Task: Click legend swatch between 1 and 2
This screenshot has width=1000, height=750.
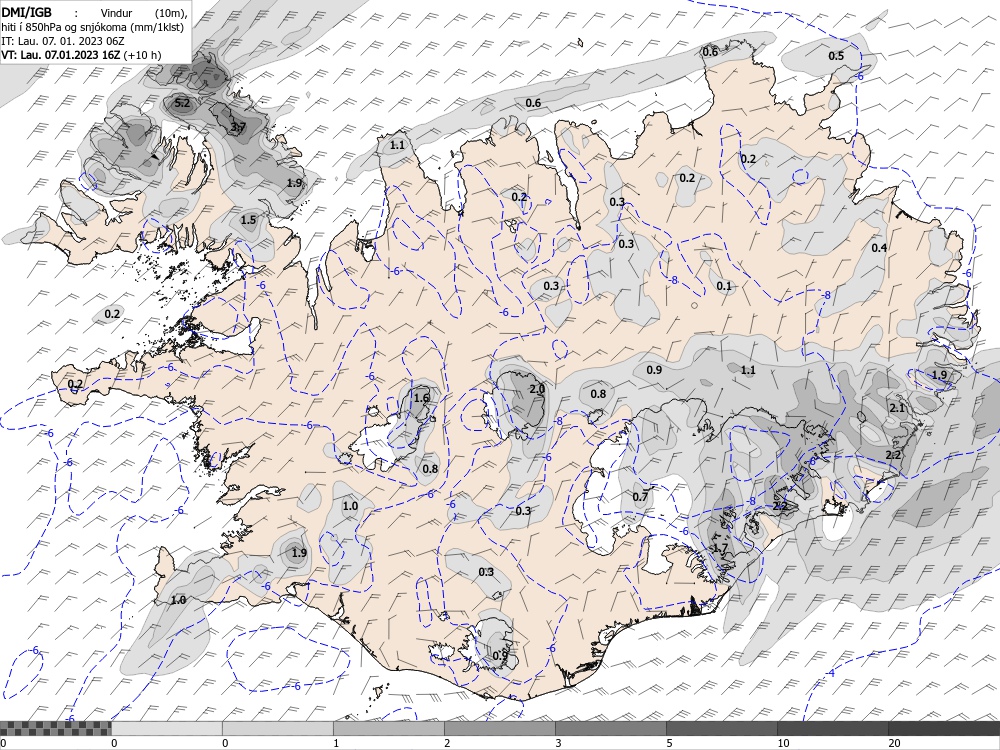Action: [388, 728]
